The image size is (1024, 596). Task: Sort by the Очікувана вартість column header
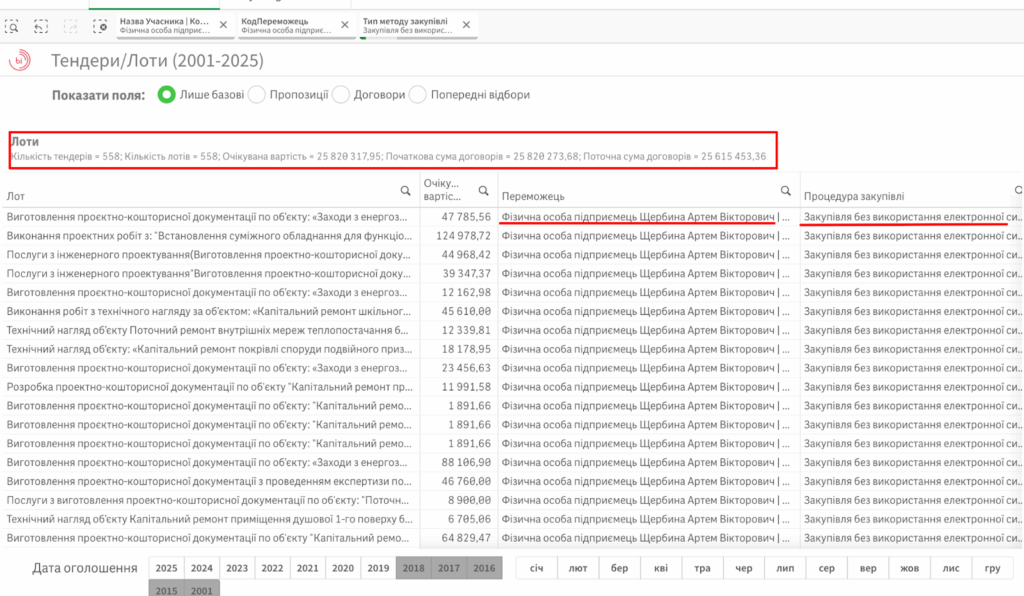(x=442, y=189)
